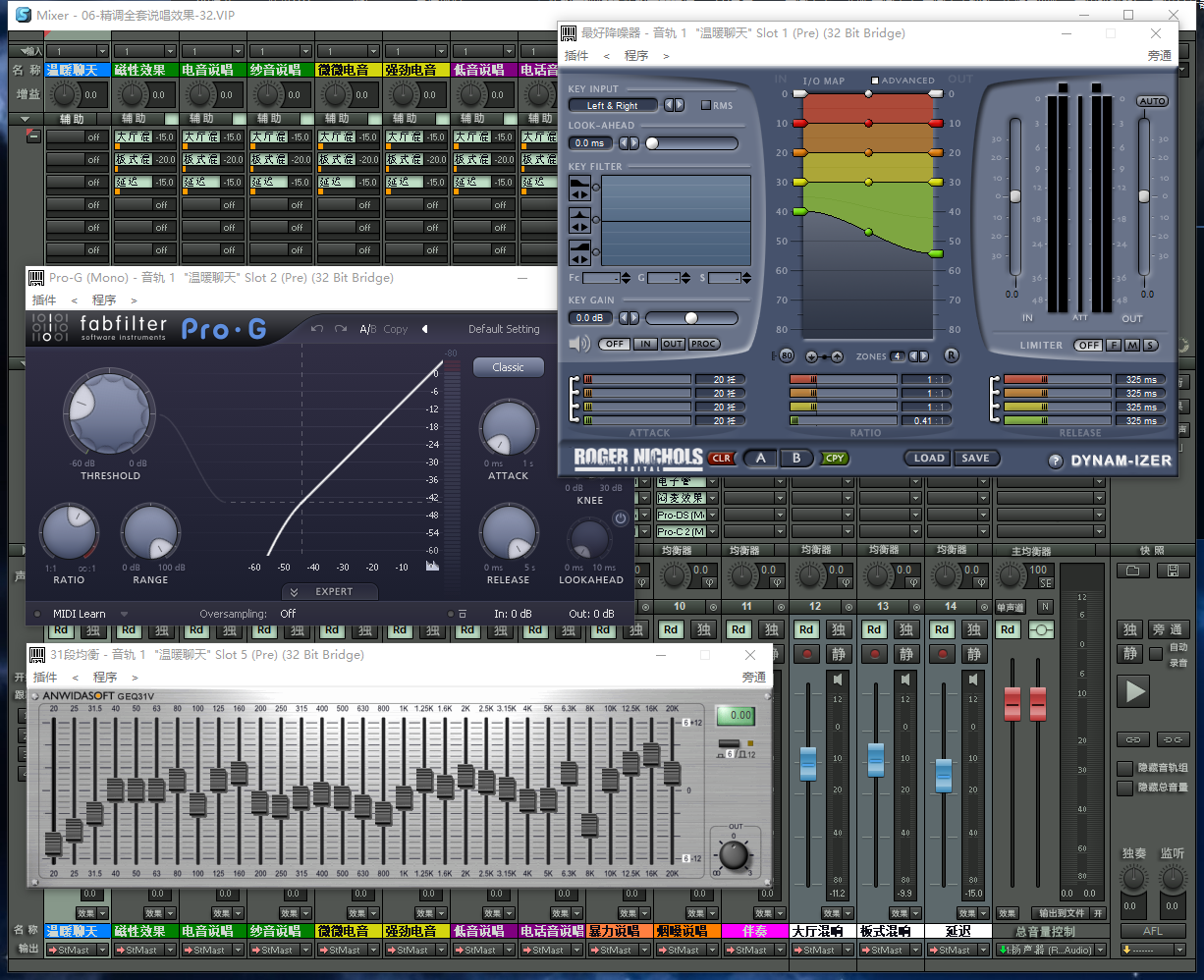The width and height of the screenshot is (1204, 980).
Task: Click the Dynam-izer CPY button
Action: tap(835, 459)
